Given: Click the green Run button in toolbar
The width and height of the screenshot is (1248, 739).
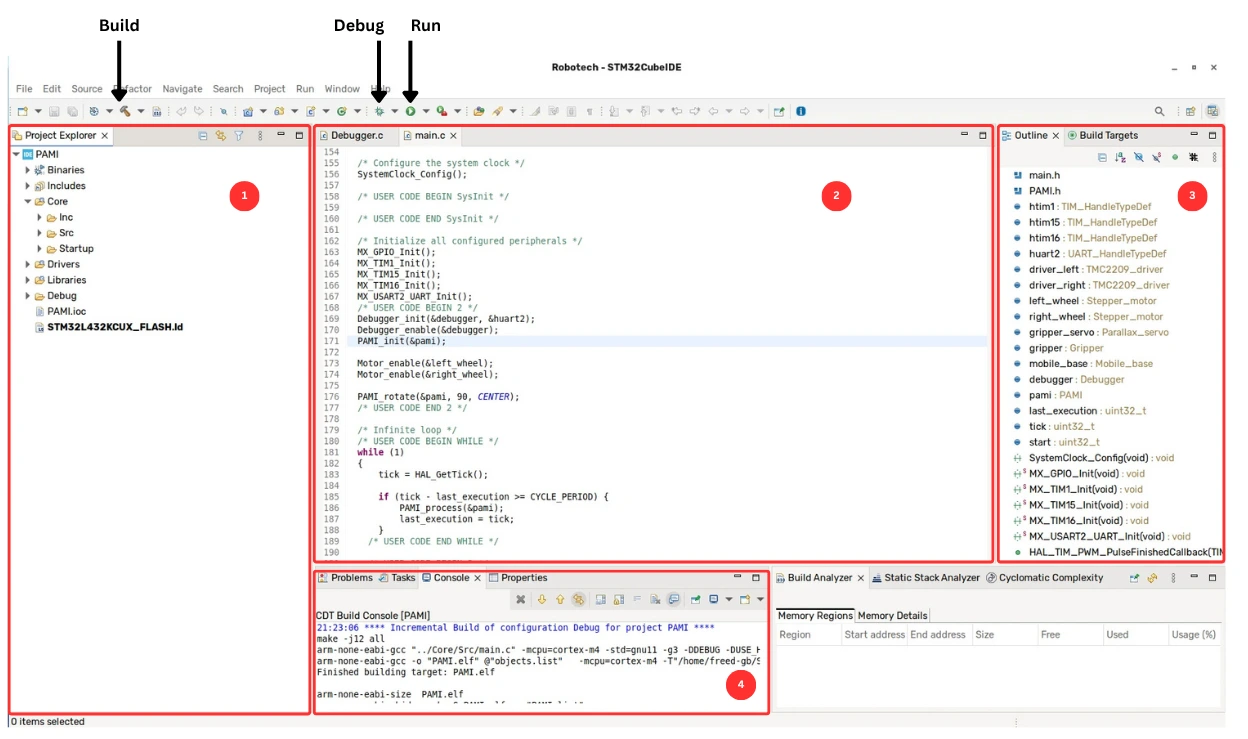Looking at the screenshot, I should 410,111.
